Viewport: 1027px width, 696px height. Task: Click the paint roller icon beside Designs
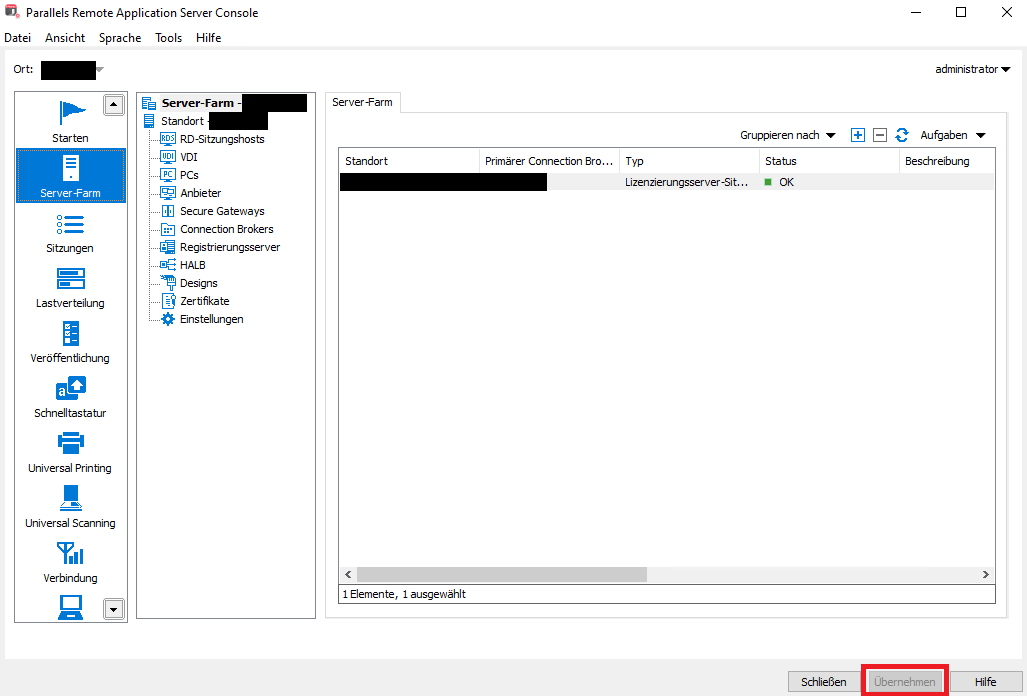coord(168,282)
